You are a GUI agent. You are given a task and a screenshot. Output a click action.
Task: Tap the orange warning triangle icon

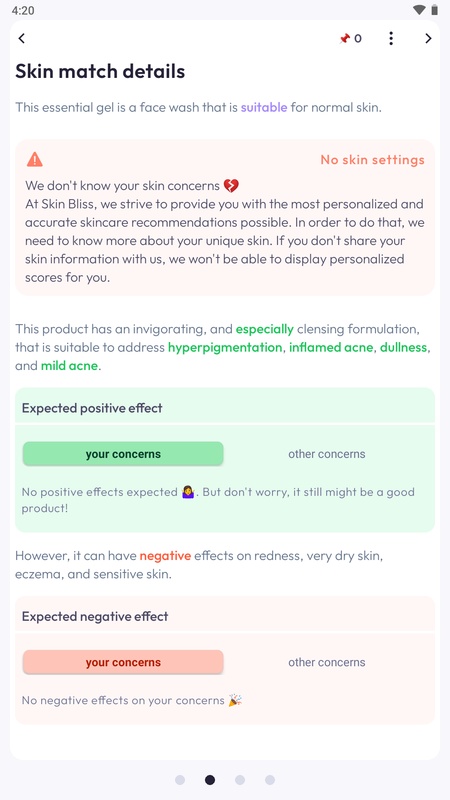click(35, 159)
